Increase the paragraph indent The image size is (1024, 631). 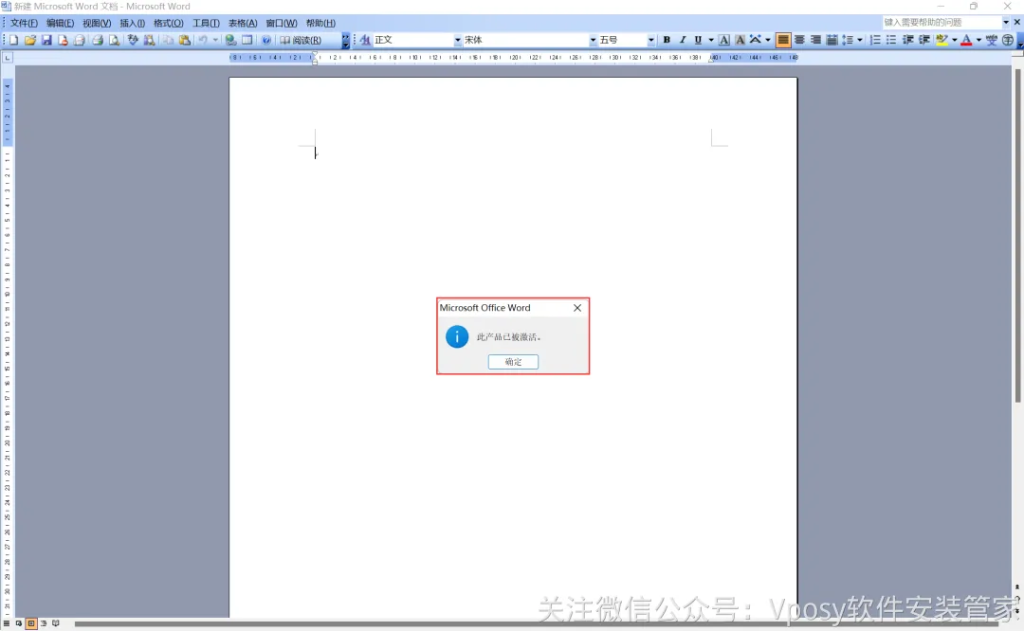(924, 40)
